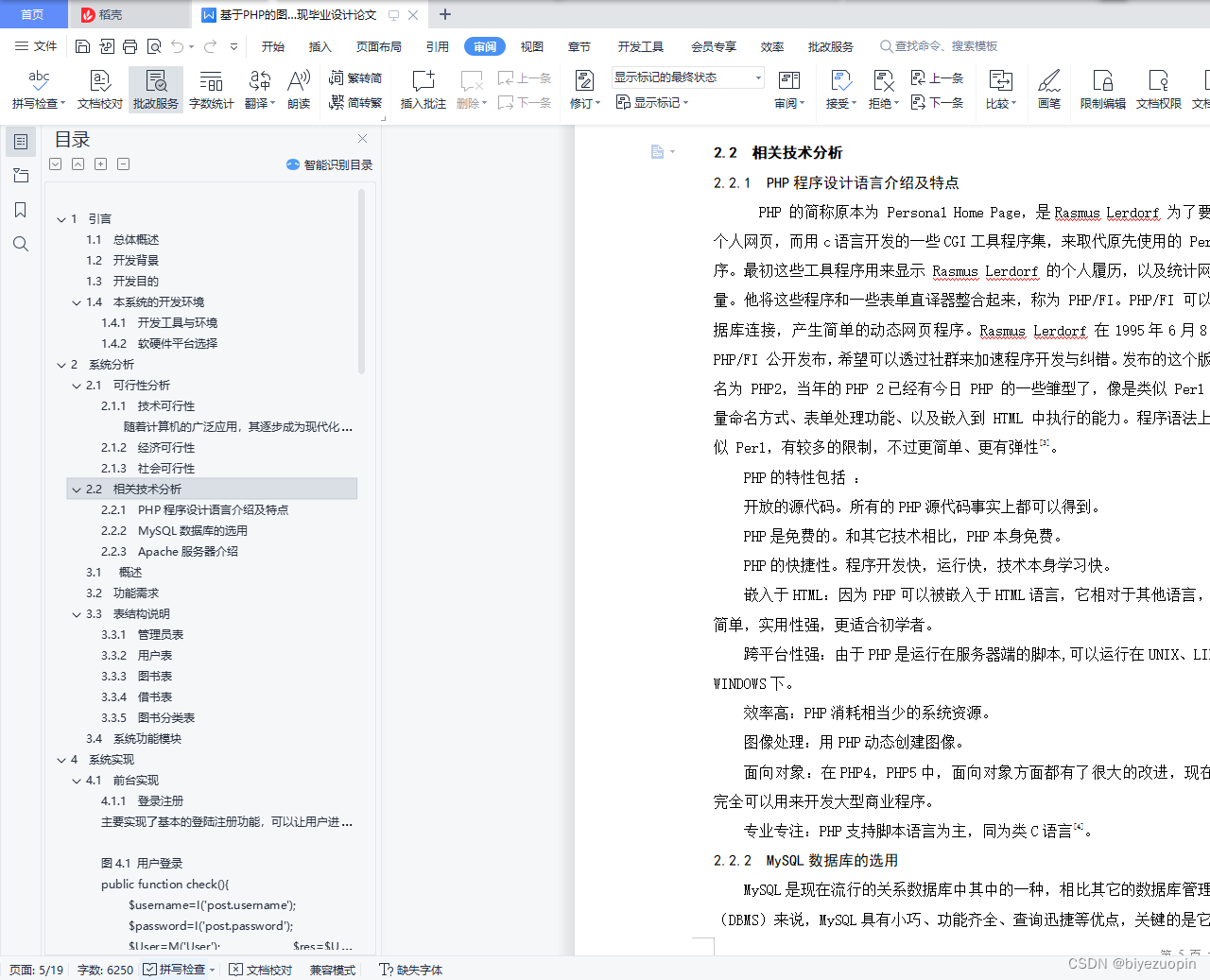Image resolution: width=1210 pixels, height=980 pixels.
Task: Collapse the 4 系统实现 outline section
Action: coord(61,760)
